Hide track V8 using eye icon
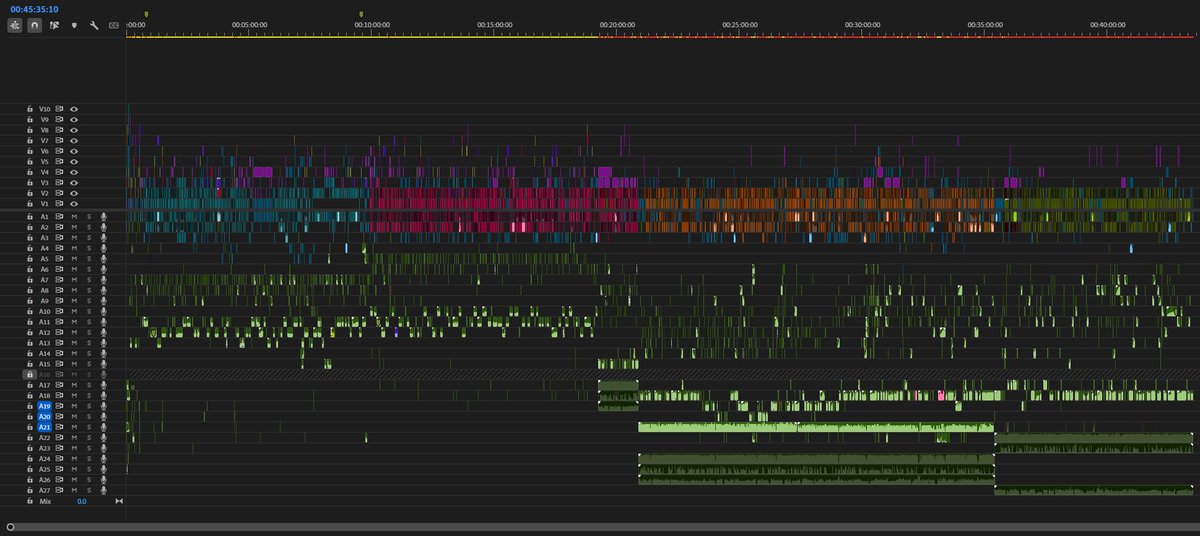This screenshot has height=536, width=1200. [74, 130]
